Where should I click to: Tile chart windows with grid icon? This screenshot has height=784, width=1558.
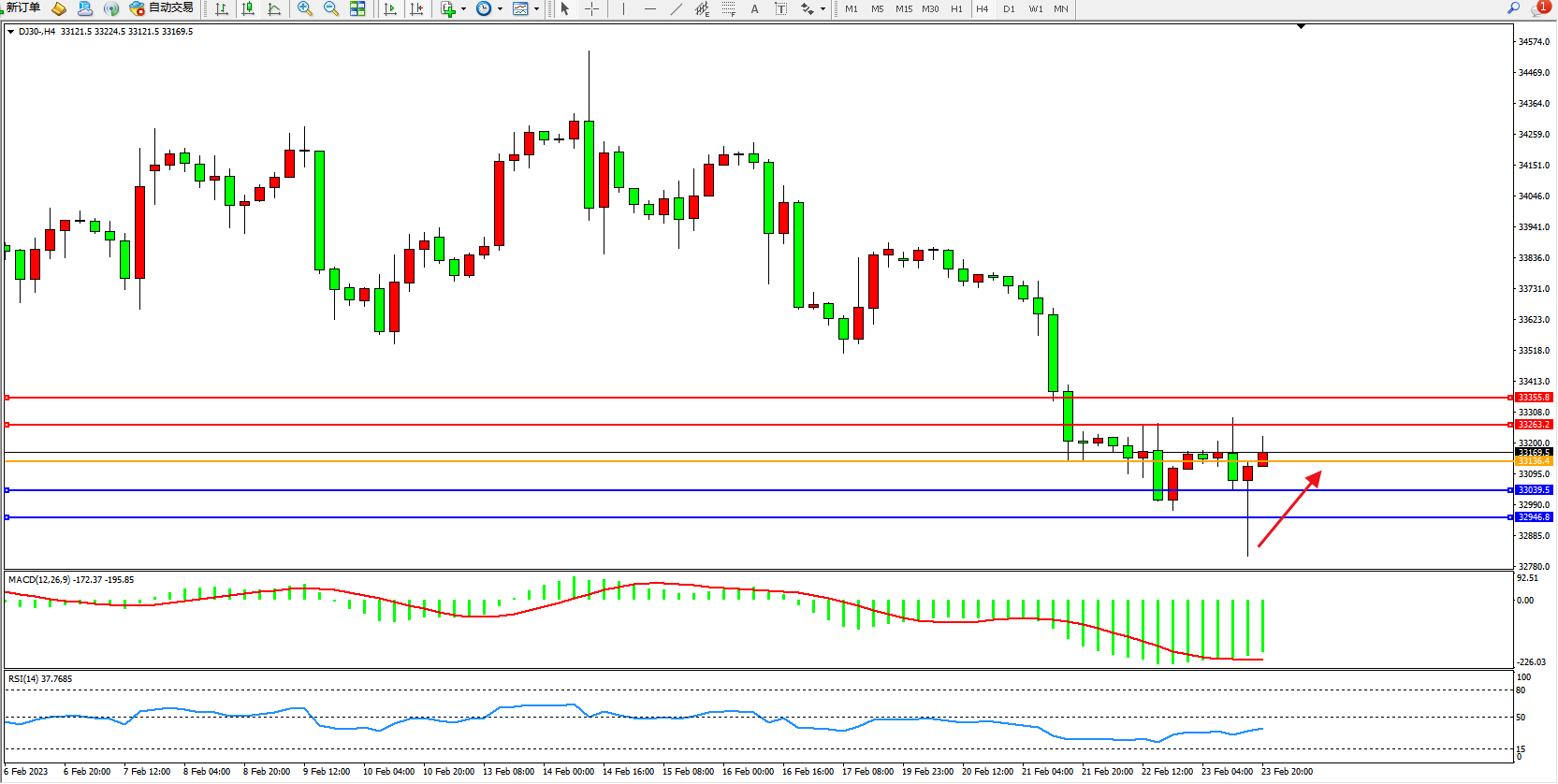(x=357, y=9)
